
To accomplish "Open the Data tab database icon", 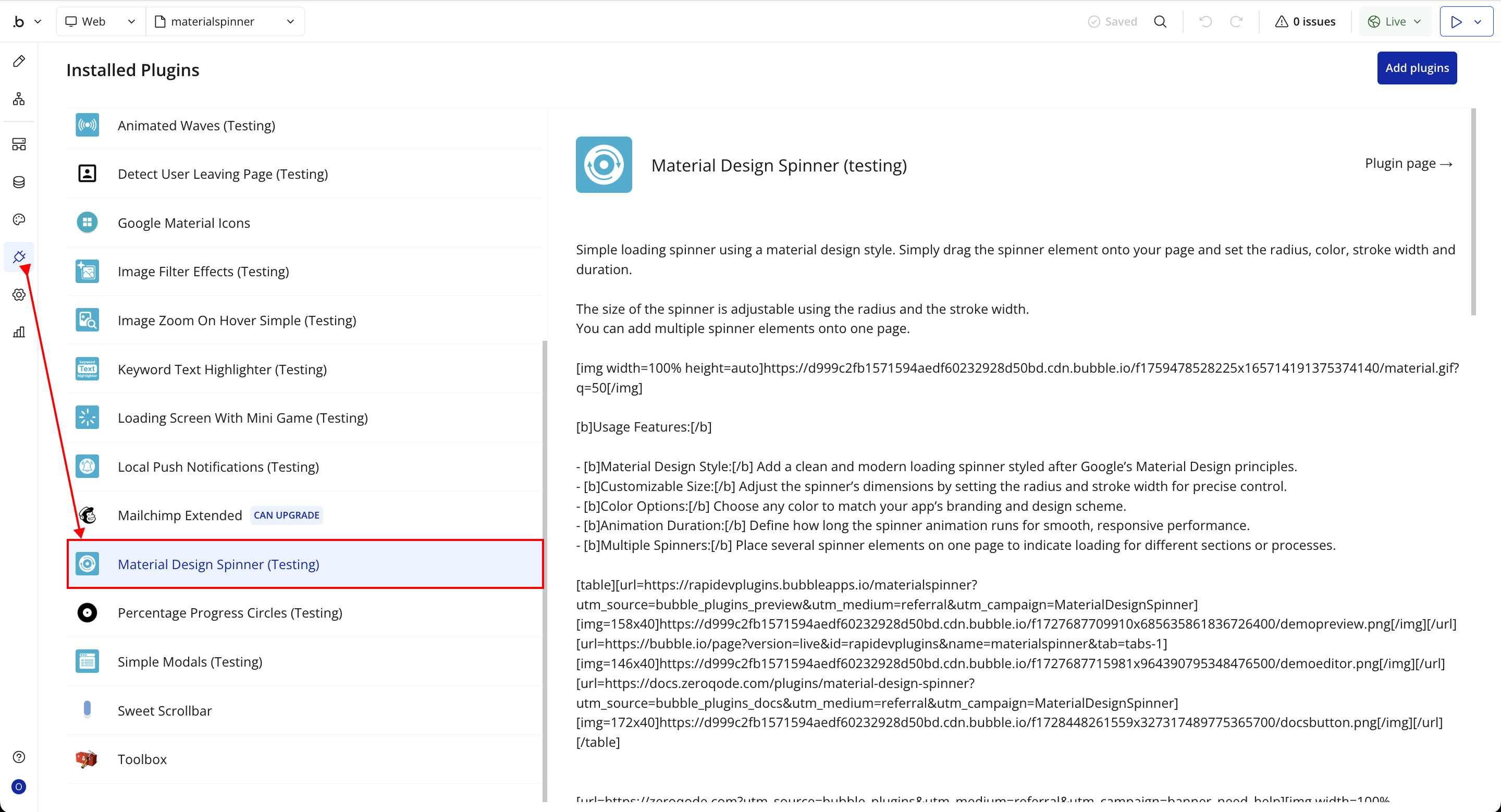I will coord(19,182).
